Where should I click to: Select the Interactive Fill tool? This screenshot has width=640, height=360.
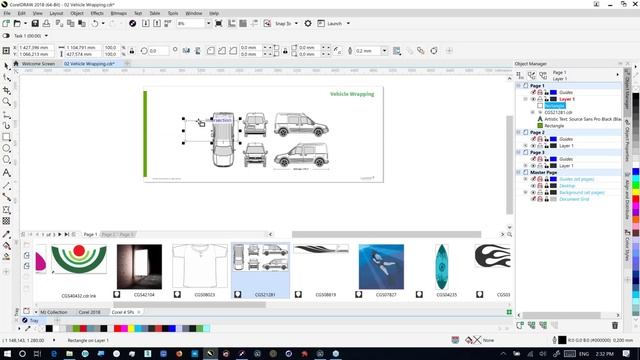(6, 246)
